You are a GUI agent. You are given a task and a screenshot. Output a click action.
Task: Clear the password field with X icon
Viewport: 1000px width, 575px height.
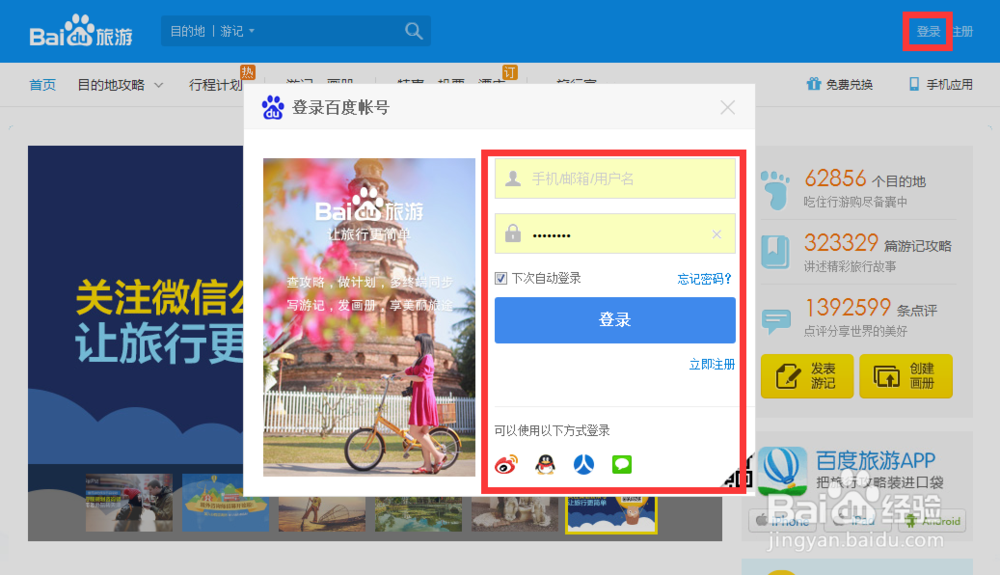click(x=717, y=234)
